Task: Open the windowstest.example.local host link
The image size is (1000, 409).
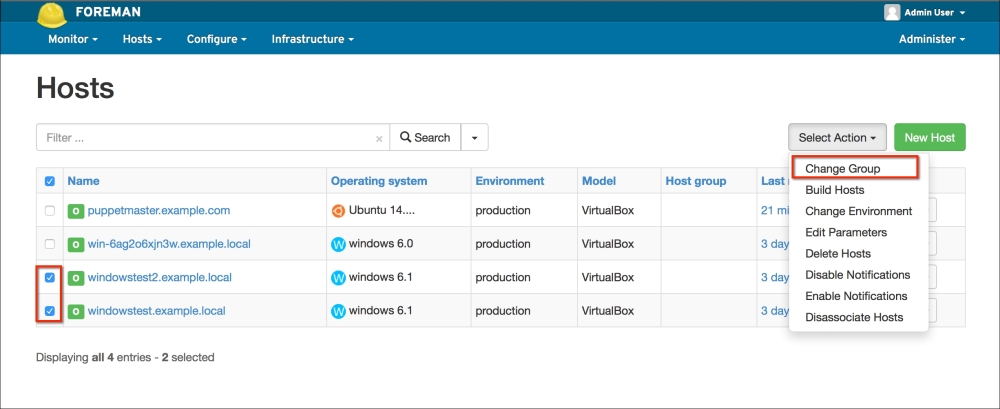Action: 156,311
